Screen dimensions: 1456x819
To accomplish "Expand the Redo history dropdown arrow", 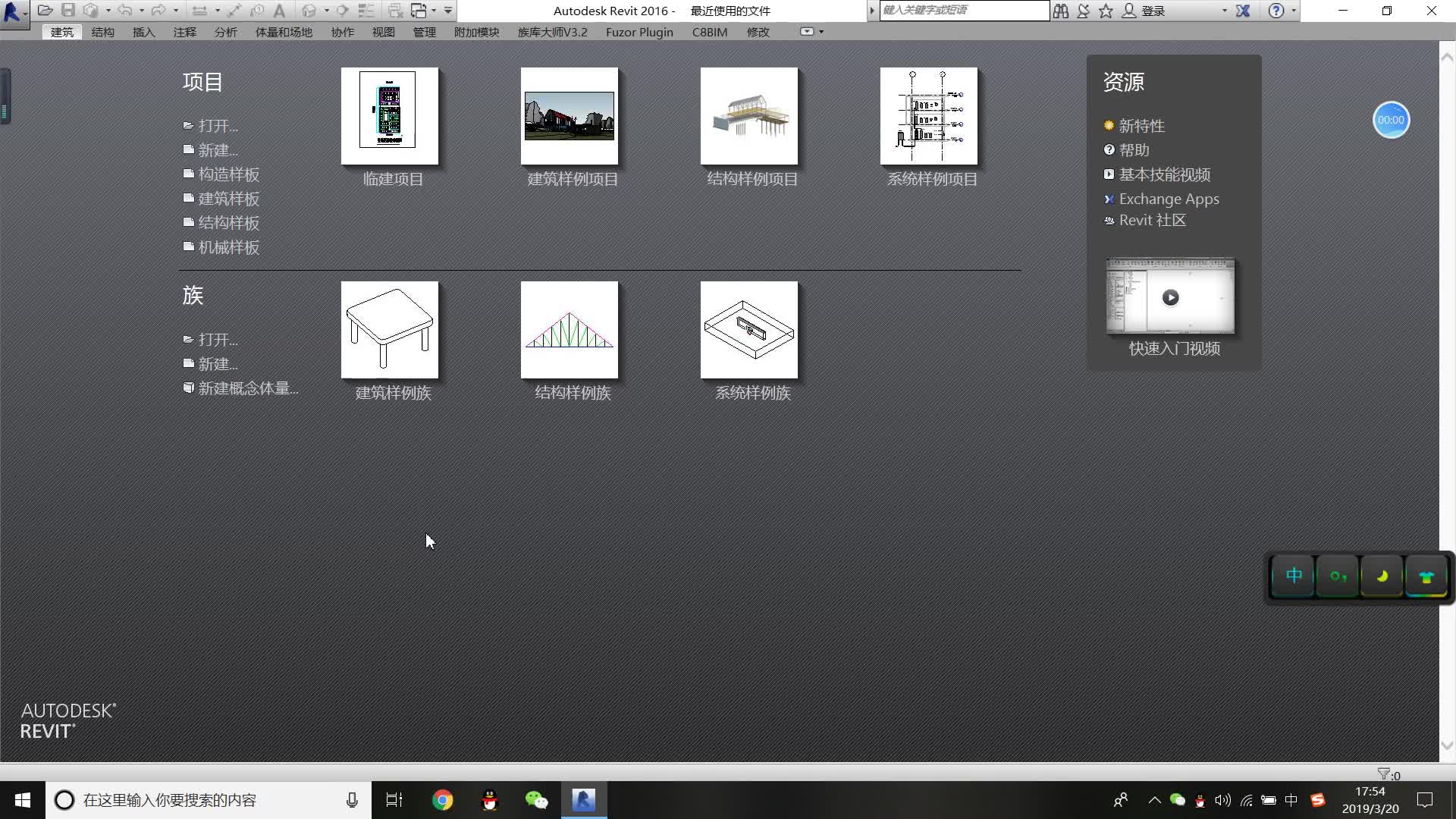I will pos(175,11).
